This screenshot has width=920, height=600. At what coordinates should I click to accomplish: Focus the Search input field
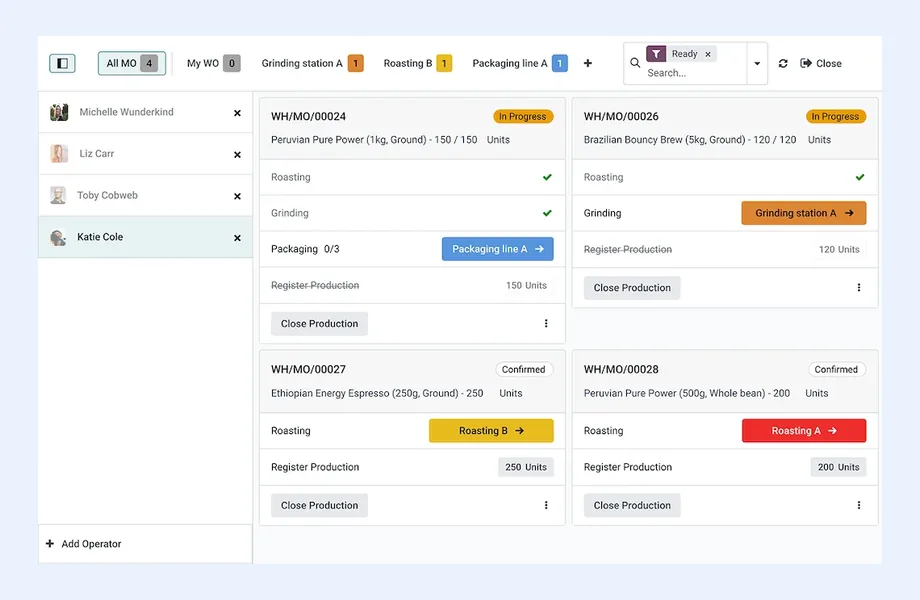[x=695, y=73]
